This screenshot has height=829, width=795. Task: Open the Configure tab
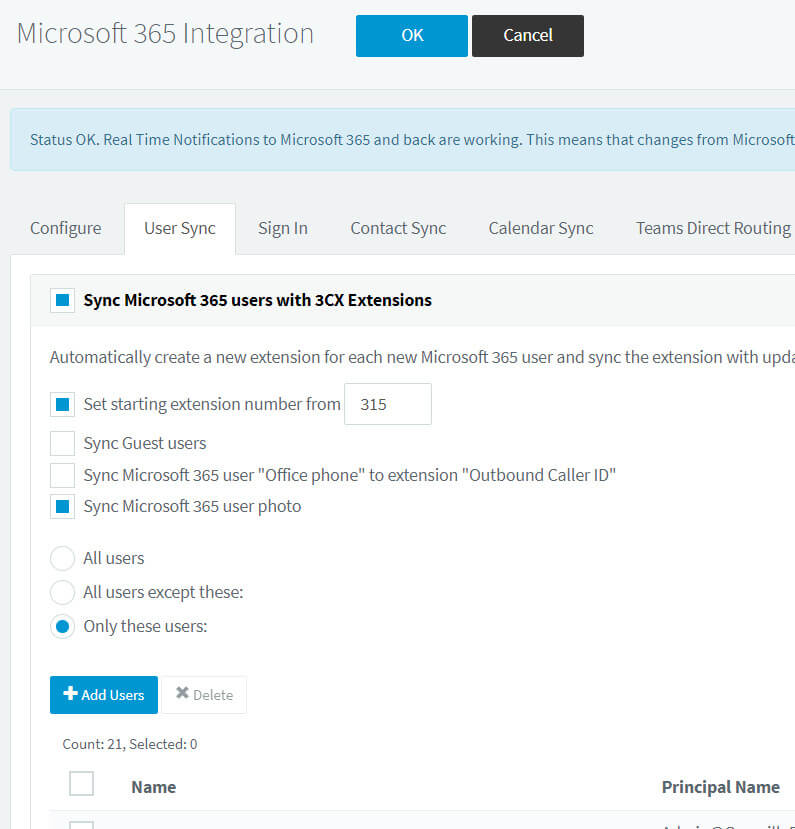pyautogui.click(x=66, y=228)
